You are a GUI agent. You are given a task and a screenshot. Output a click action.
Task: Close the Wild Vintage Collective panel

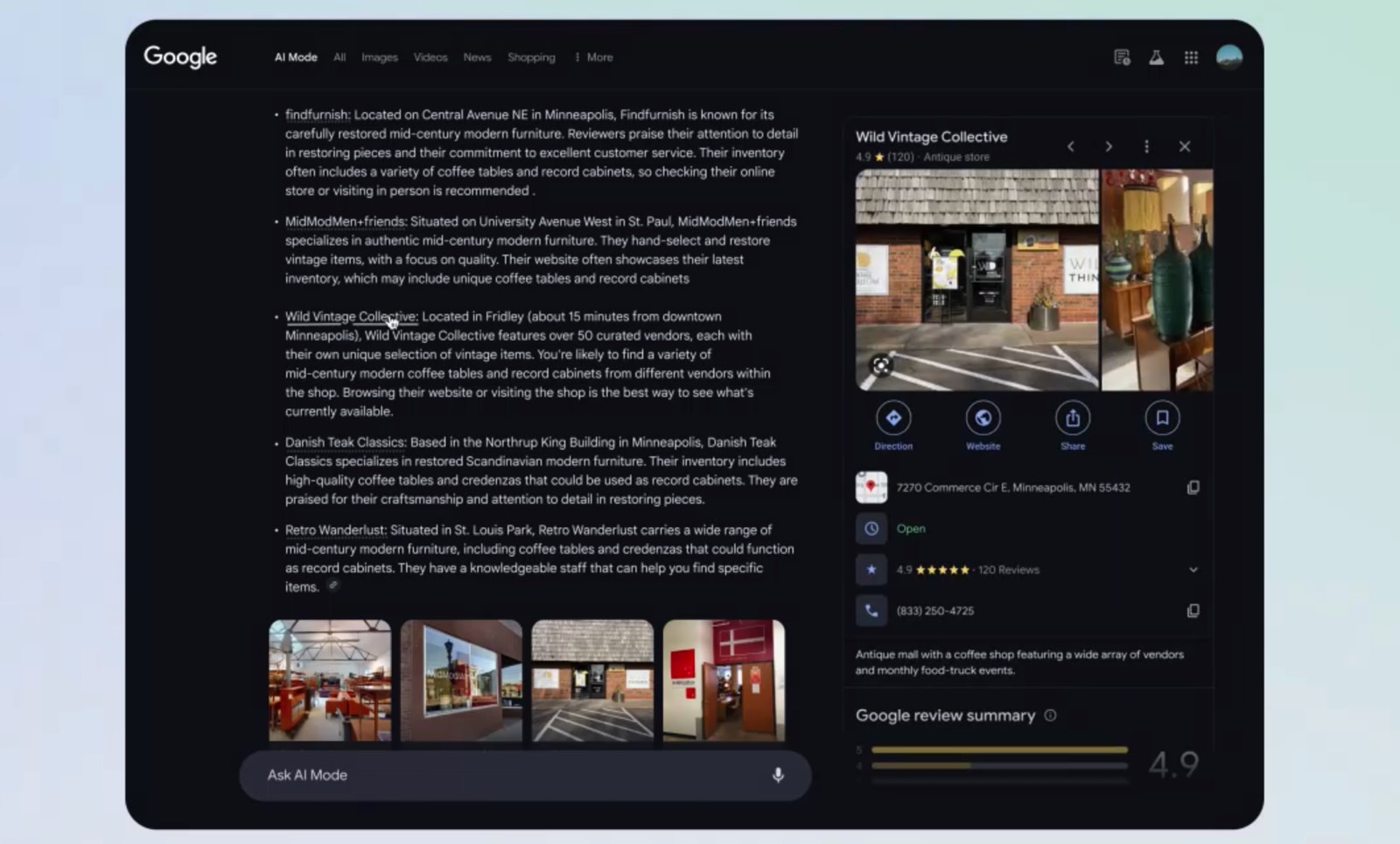(1185, 146)
